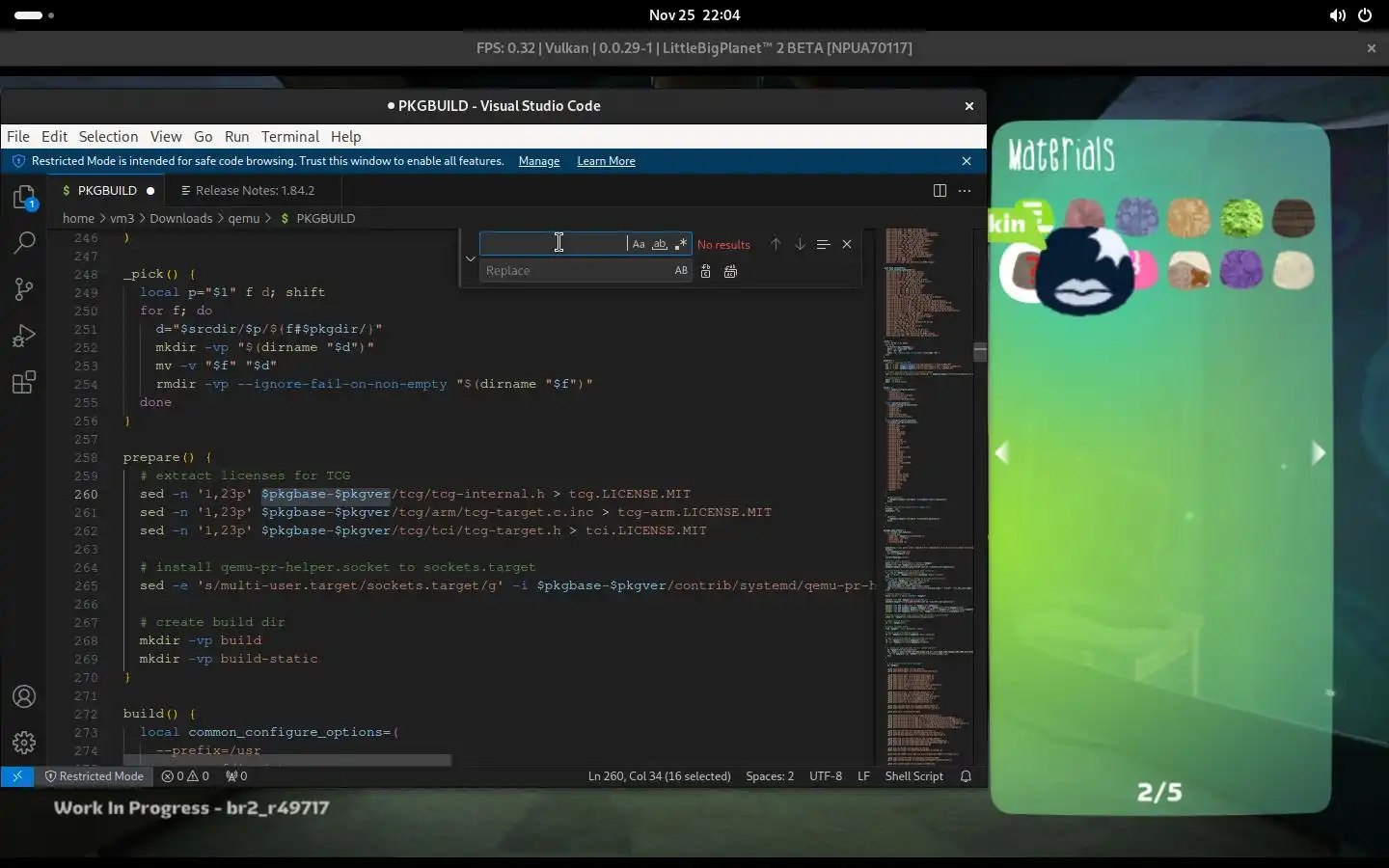
Task: Open the Run menu
Action: (x=236, y=137)
